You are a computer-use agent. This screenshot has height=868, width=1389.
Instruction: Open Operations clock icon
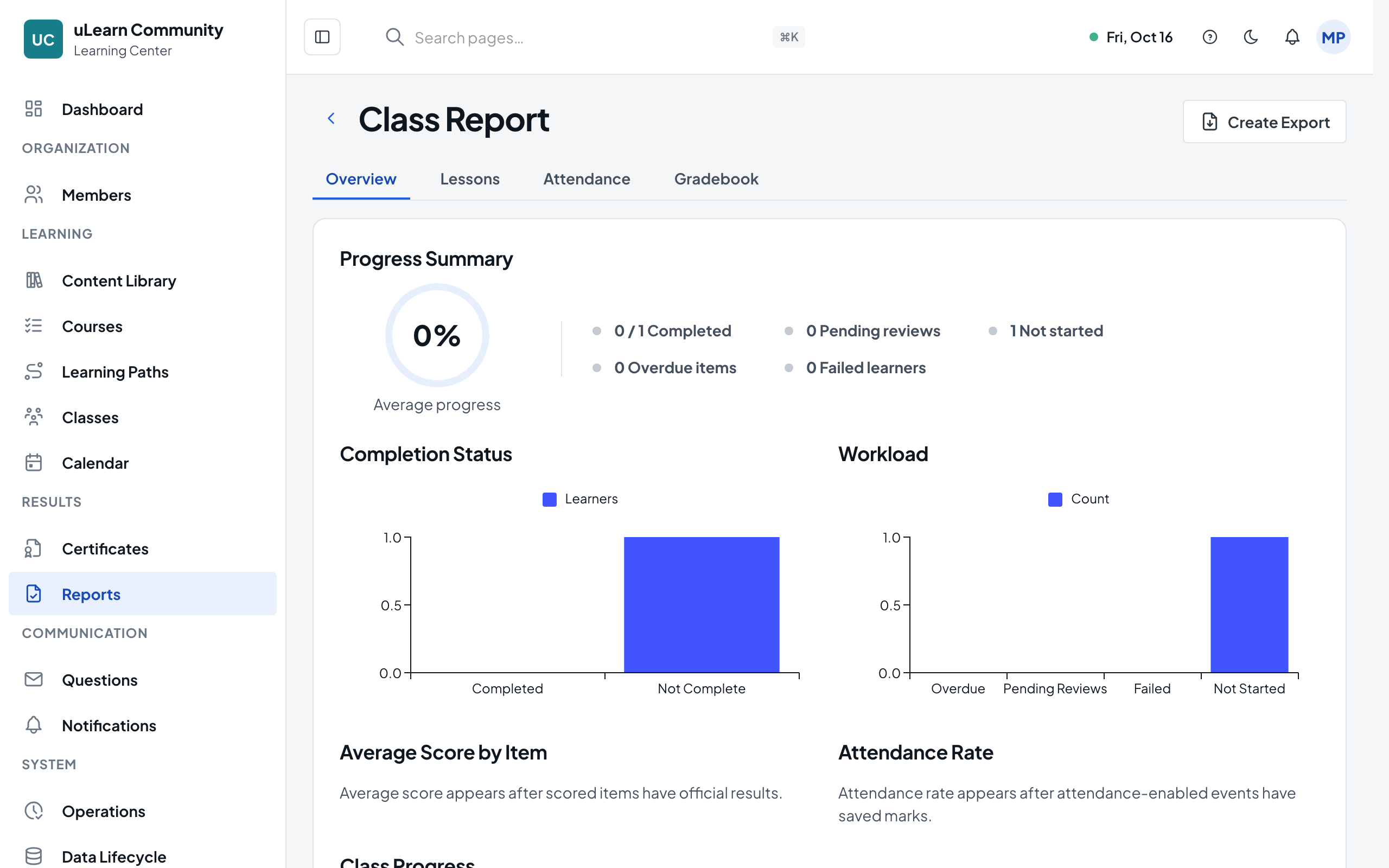click(x=34, y=810)
